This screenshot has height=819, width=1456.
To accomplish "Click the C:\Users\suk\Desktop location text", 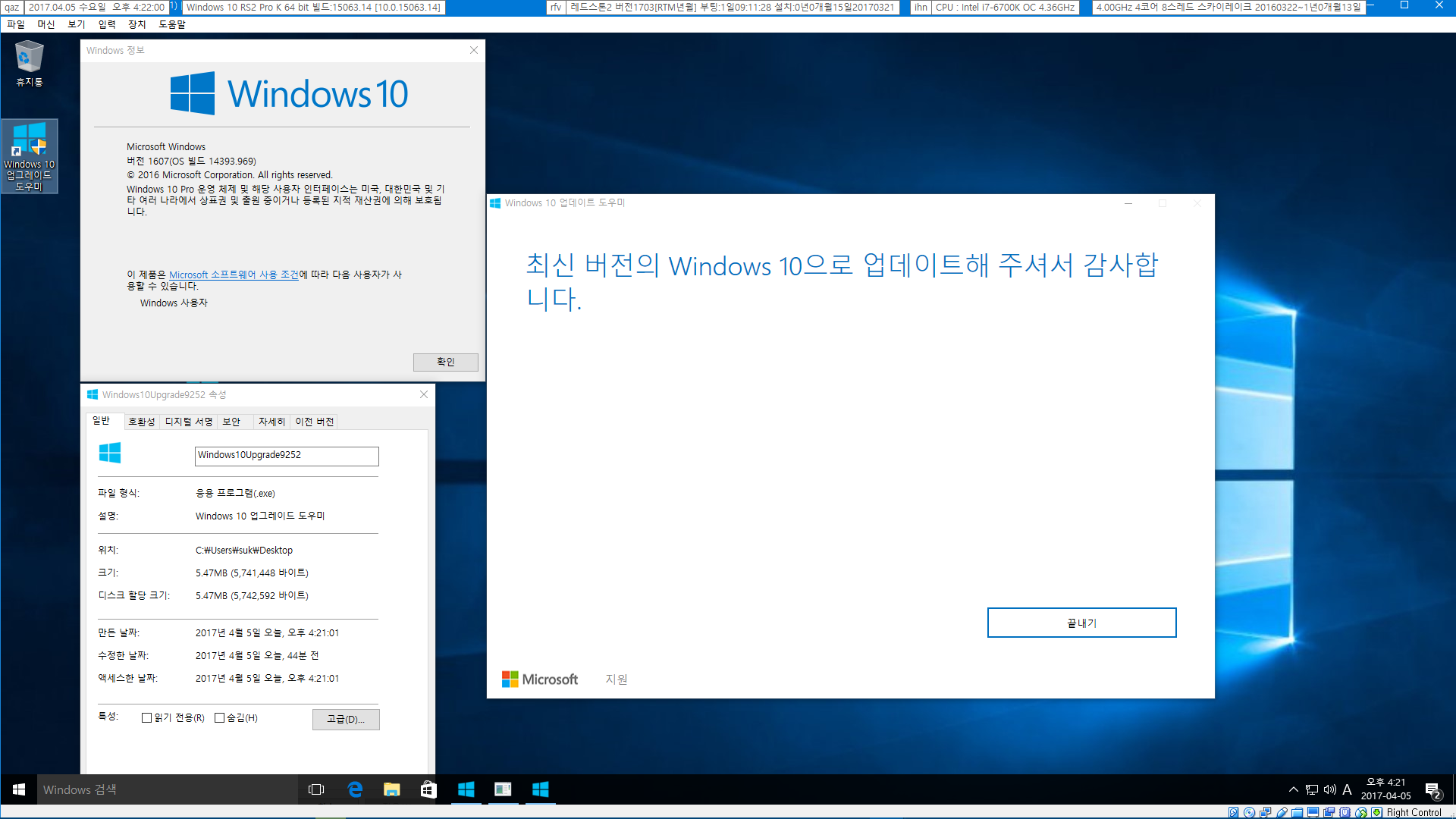I will coord(244,551).
